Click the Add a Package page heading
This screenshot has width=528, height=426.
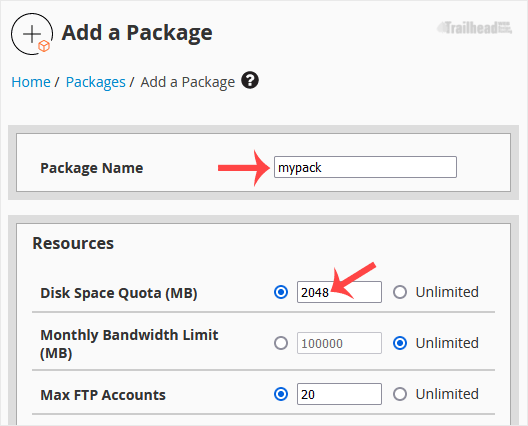tap(137, 33)
